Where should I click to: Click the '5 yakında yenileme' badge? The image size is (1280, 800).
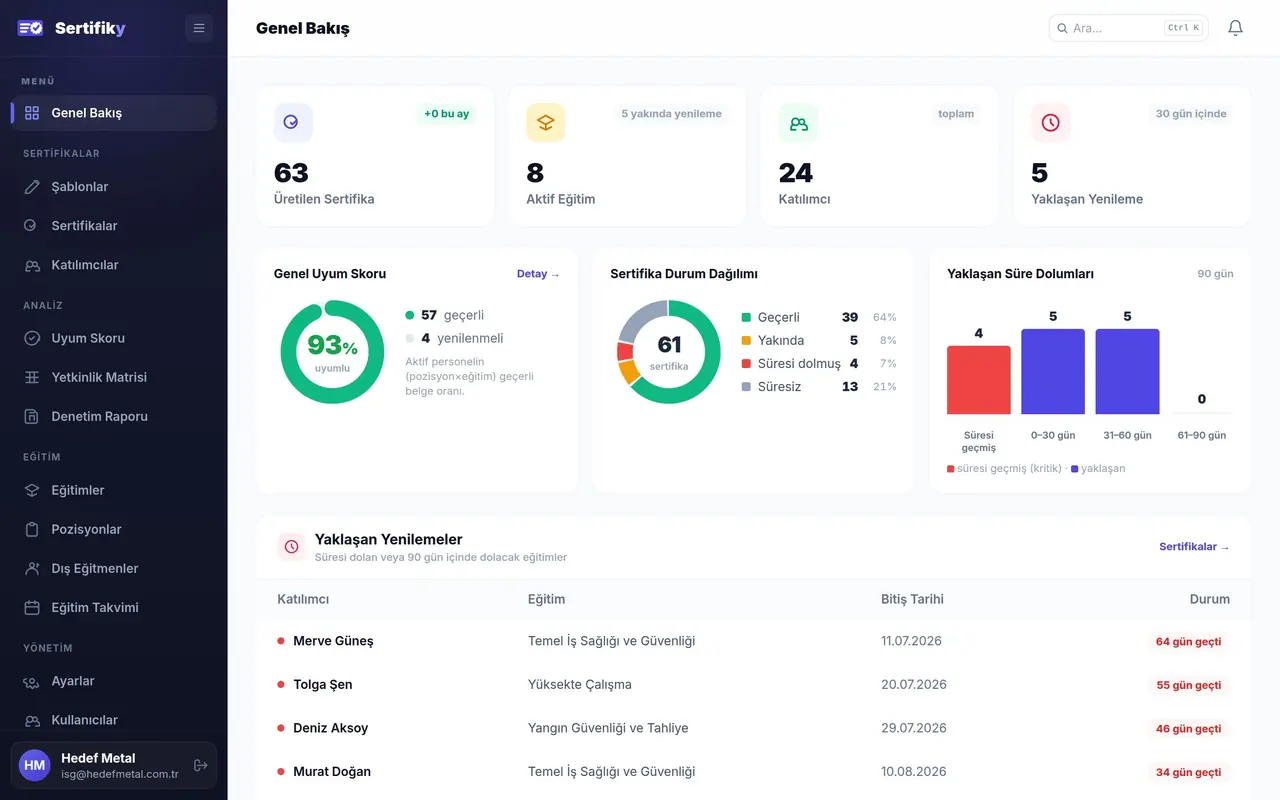(x=671, y=114)
